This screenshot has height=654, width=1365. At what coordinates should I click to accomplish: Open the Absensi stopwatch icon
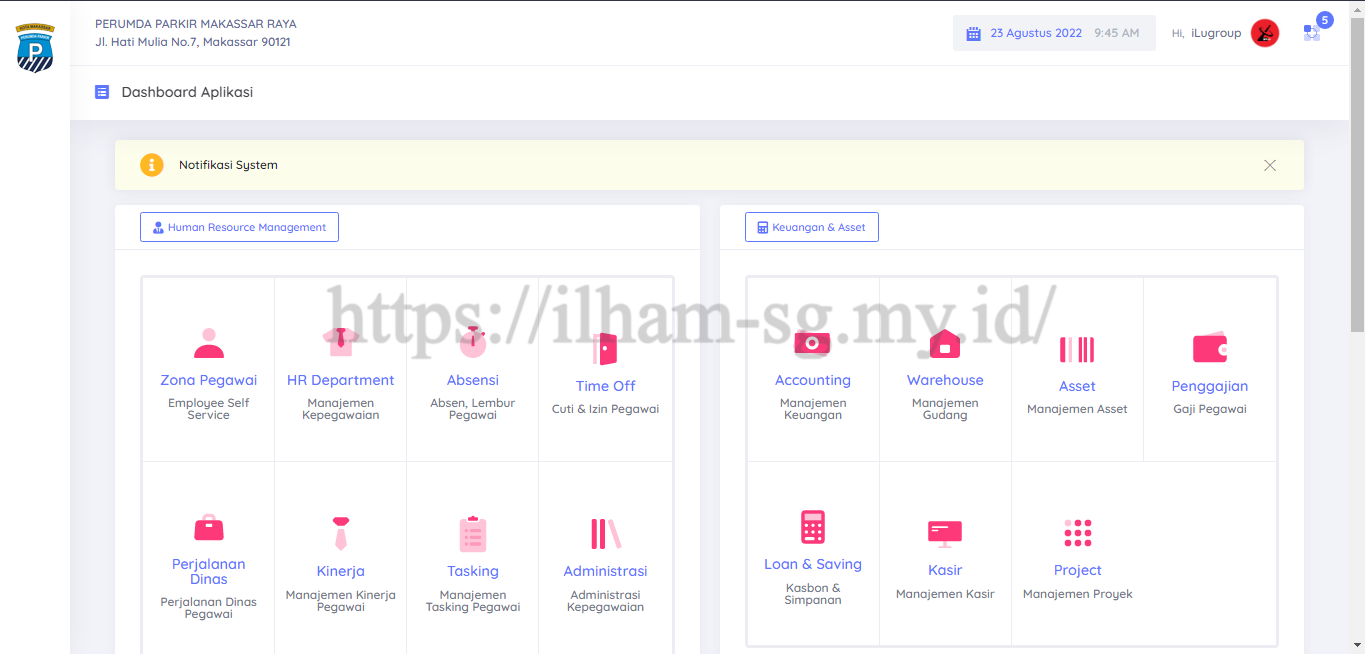point(472,342)
